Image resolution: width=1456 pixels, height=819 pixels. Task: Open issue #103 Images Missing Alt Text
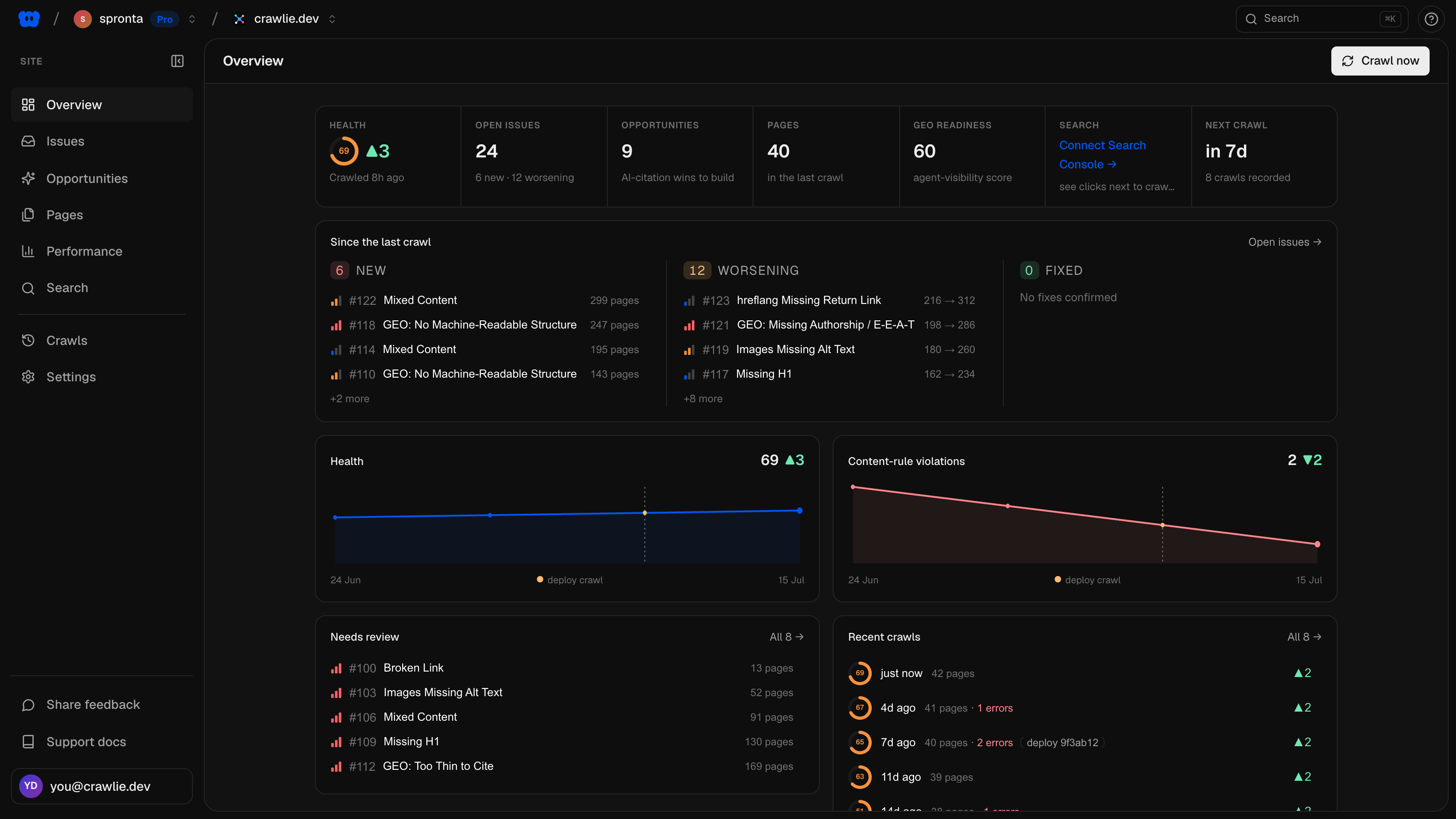(x=562, y=693)
